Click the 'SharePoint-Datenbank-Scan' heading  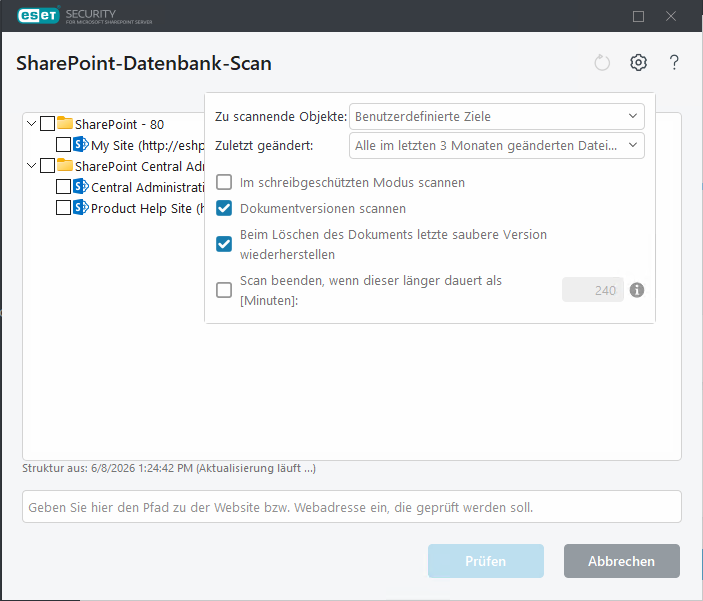point(144,63)
